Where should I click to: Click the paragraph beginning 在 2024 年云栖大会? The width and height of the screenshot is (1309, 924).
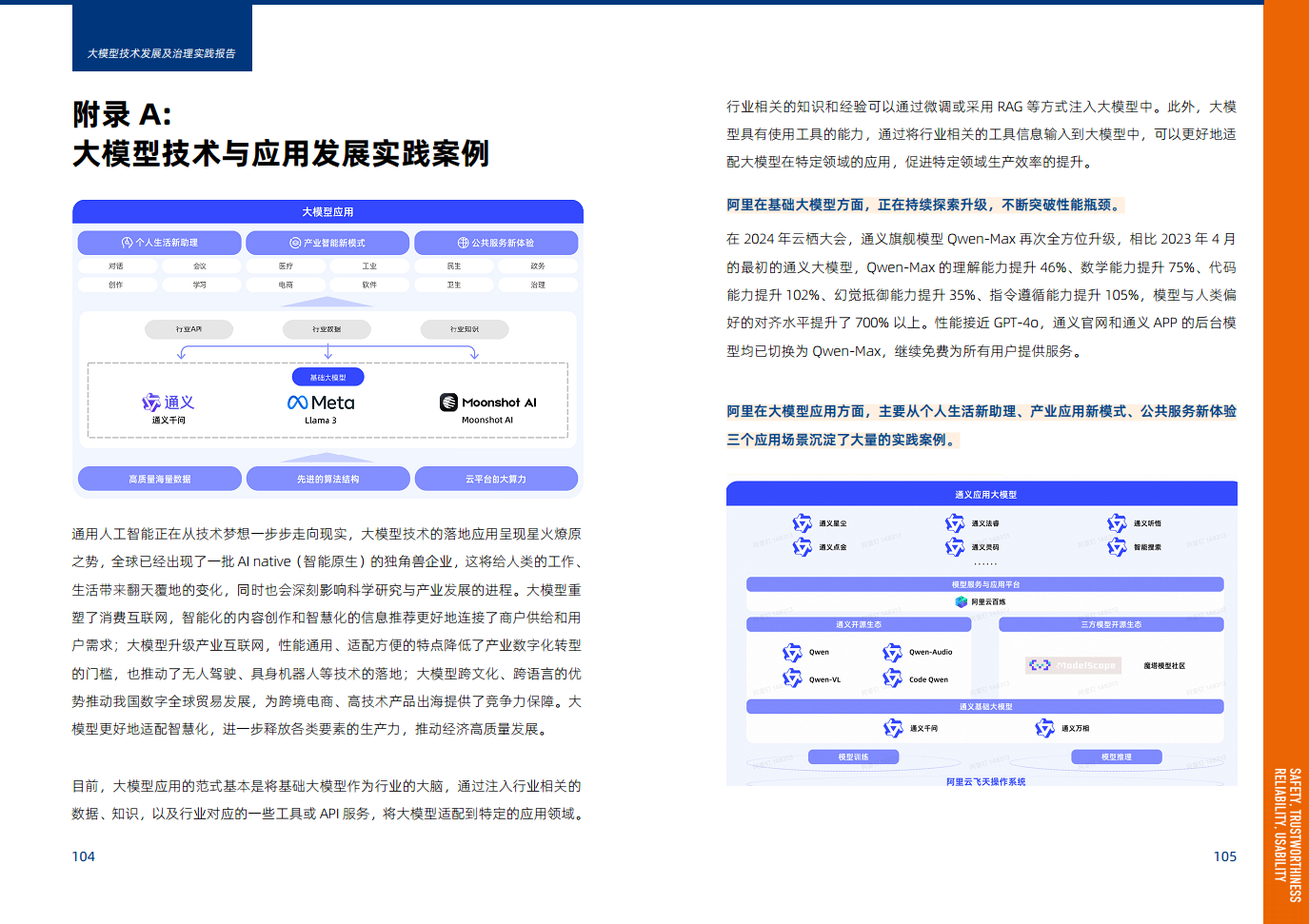pyautogui.click(x=982, y=295)
